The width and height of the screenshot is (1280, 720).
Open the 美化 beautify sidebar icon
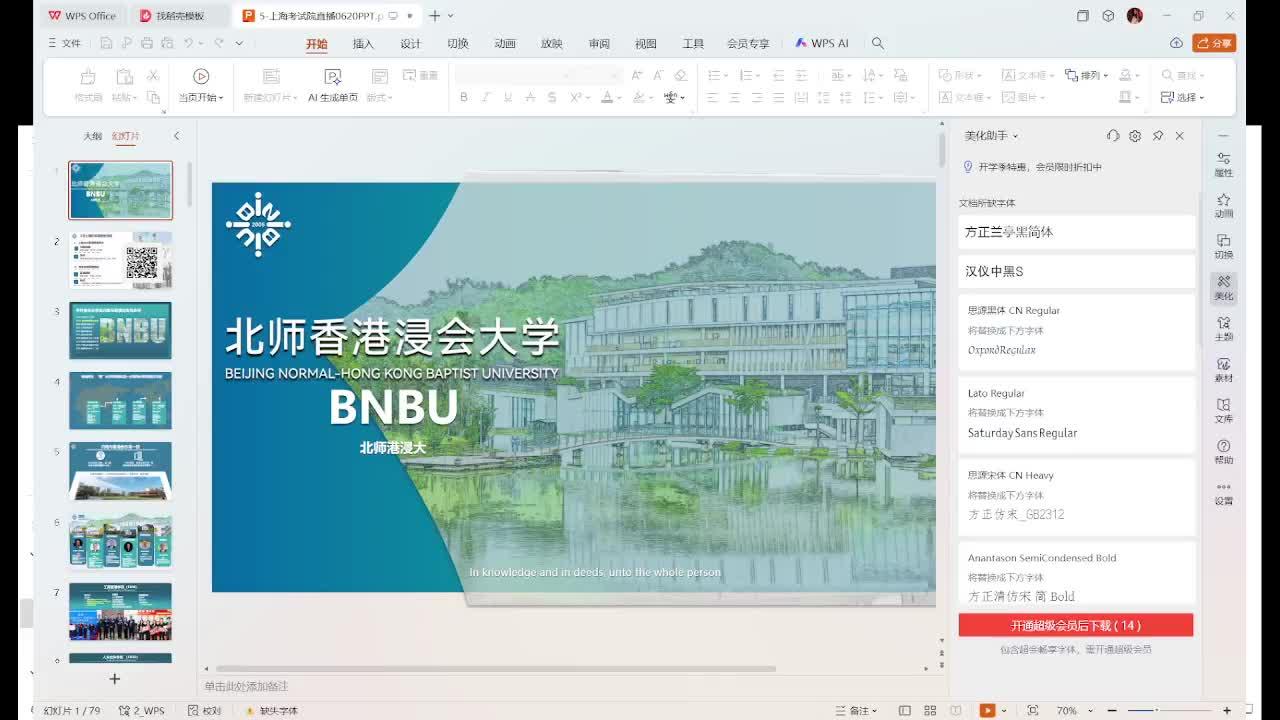(1224, 288)
